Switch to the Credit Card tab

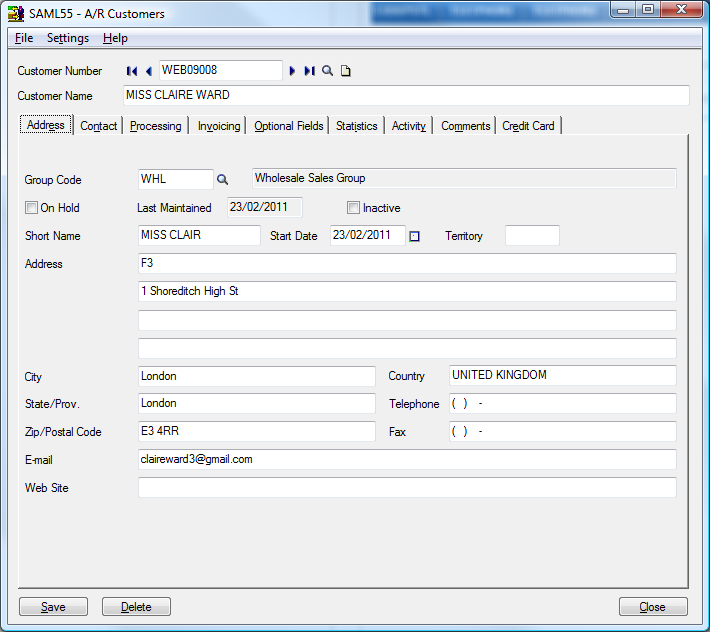point(530,126)
